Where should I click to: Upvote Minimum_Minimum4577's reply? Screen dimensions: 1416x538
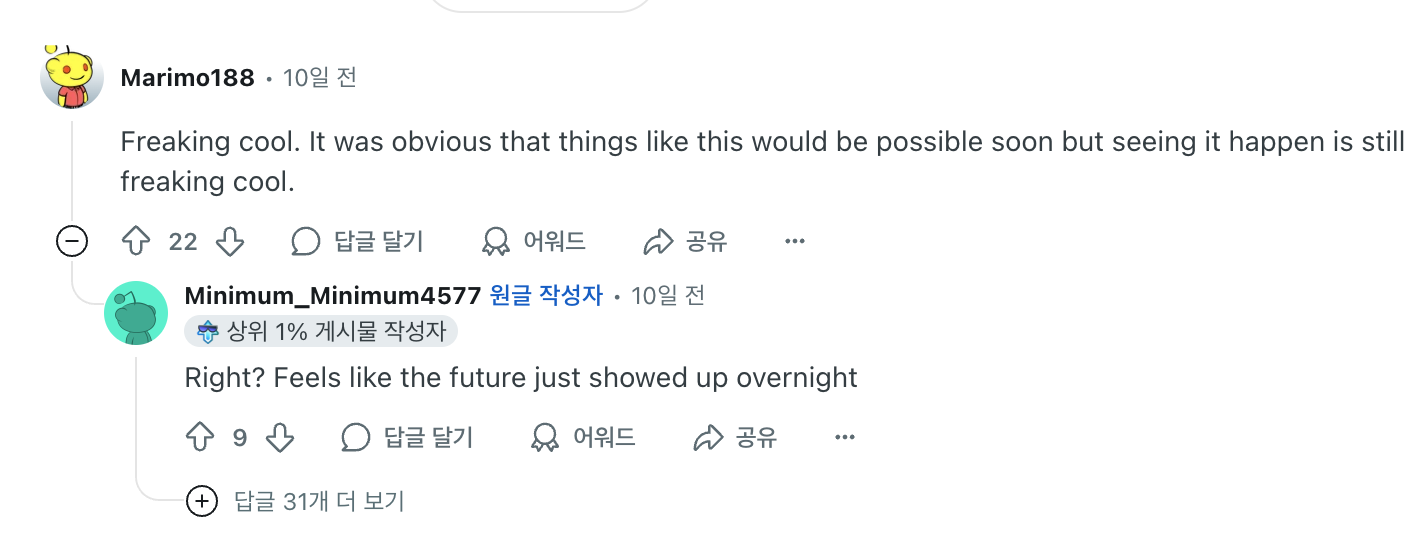click(200, 437)
